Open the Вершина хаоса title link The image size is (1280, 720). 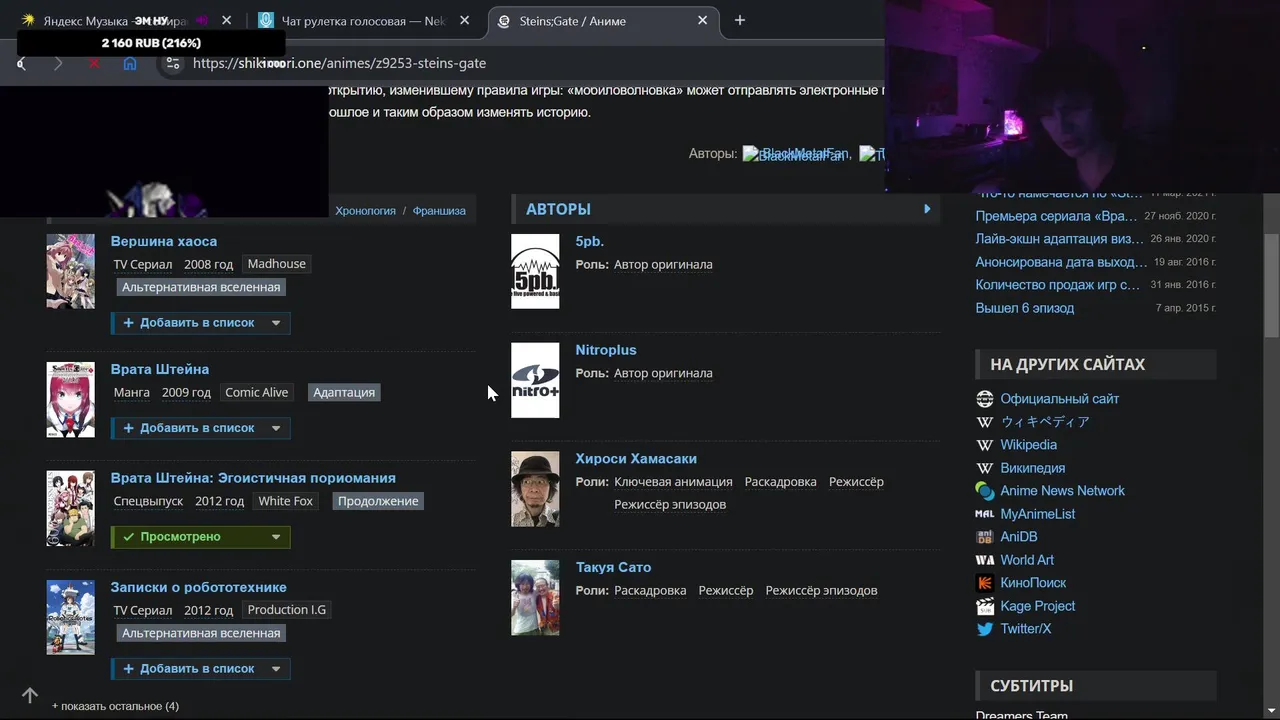pos(164,241)
